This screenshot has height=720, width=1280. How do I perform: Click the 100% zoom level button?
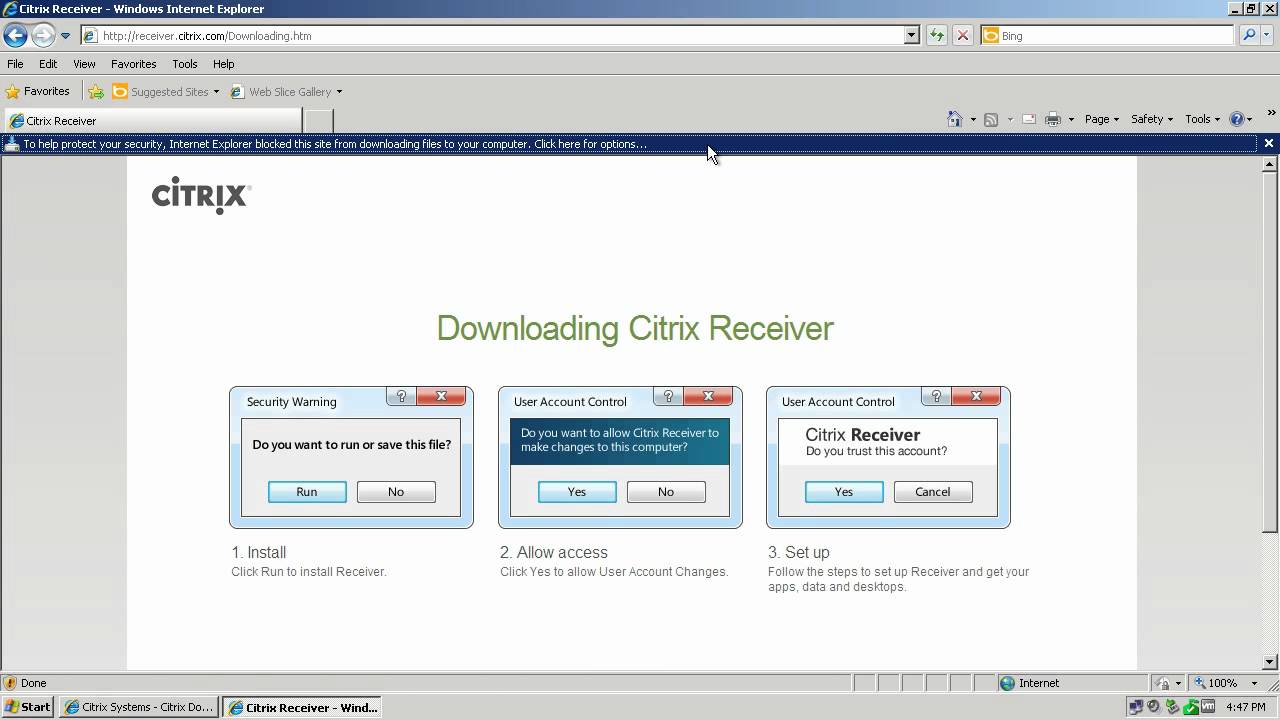[1215, 683]
